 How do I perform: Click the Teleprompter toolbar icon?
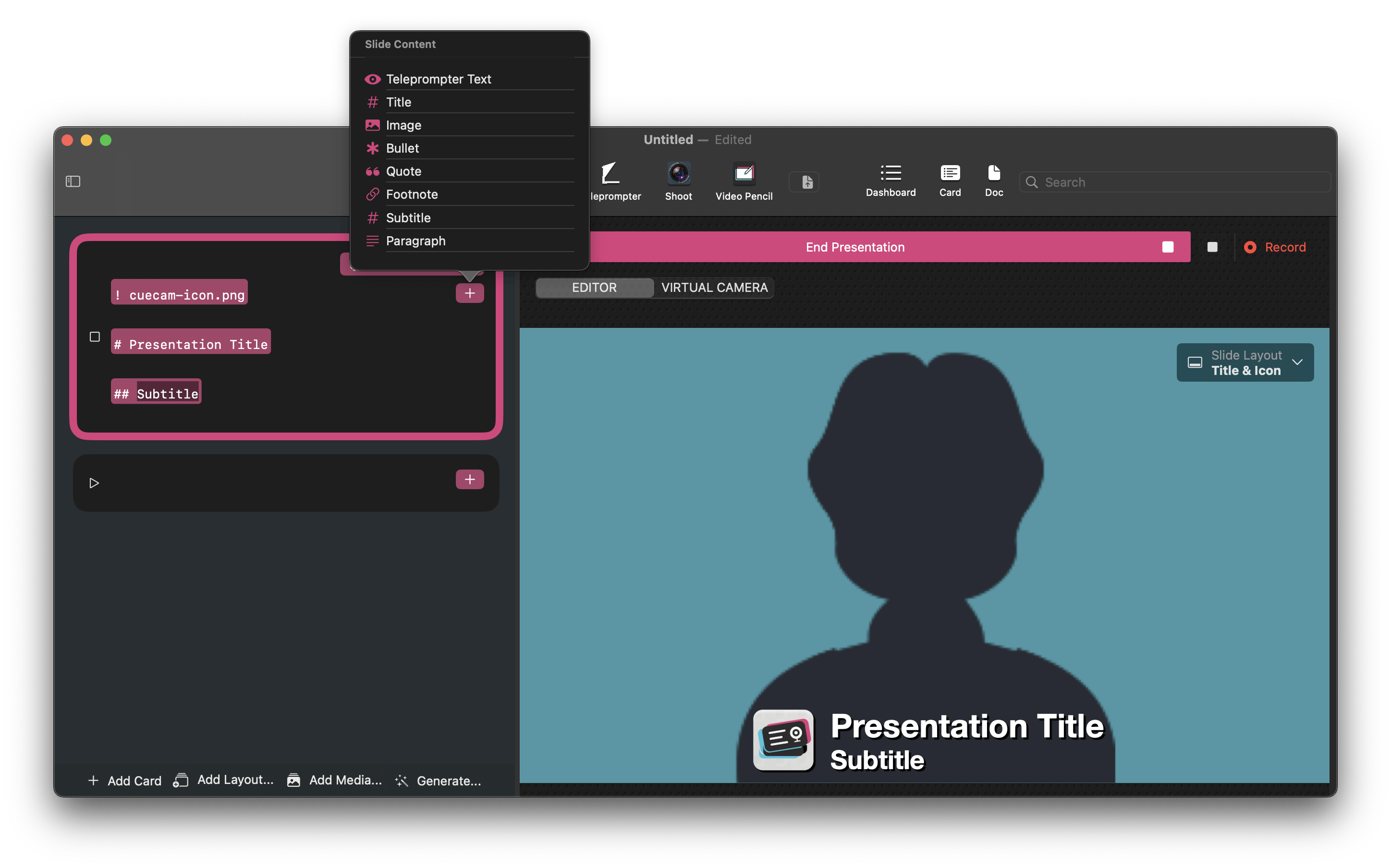click(610, 174)
